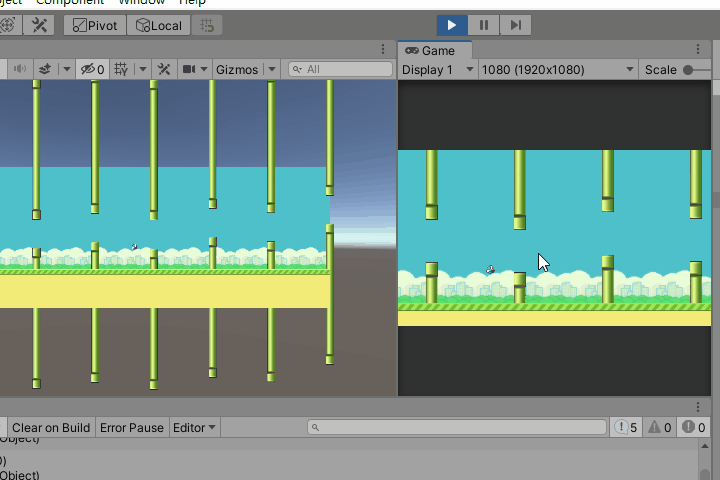Click the bird in the Game view
720x480 pixels.
(490, 269)
